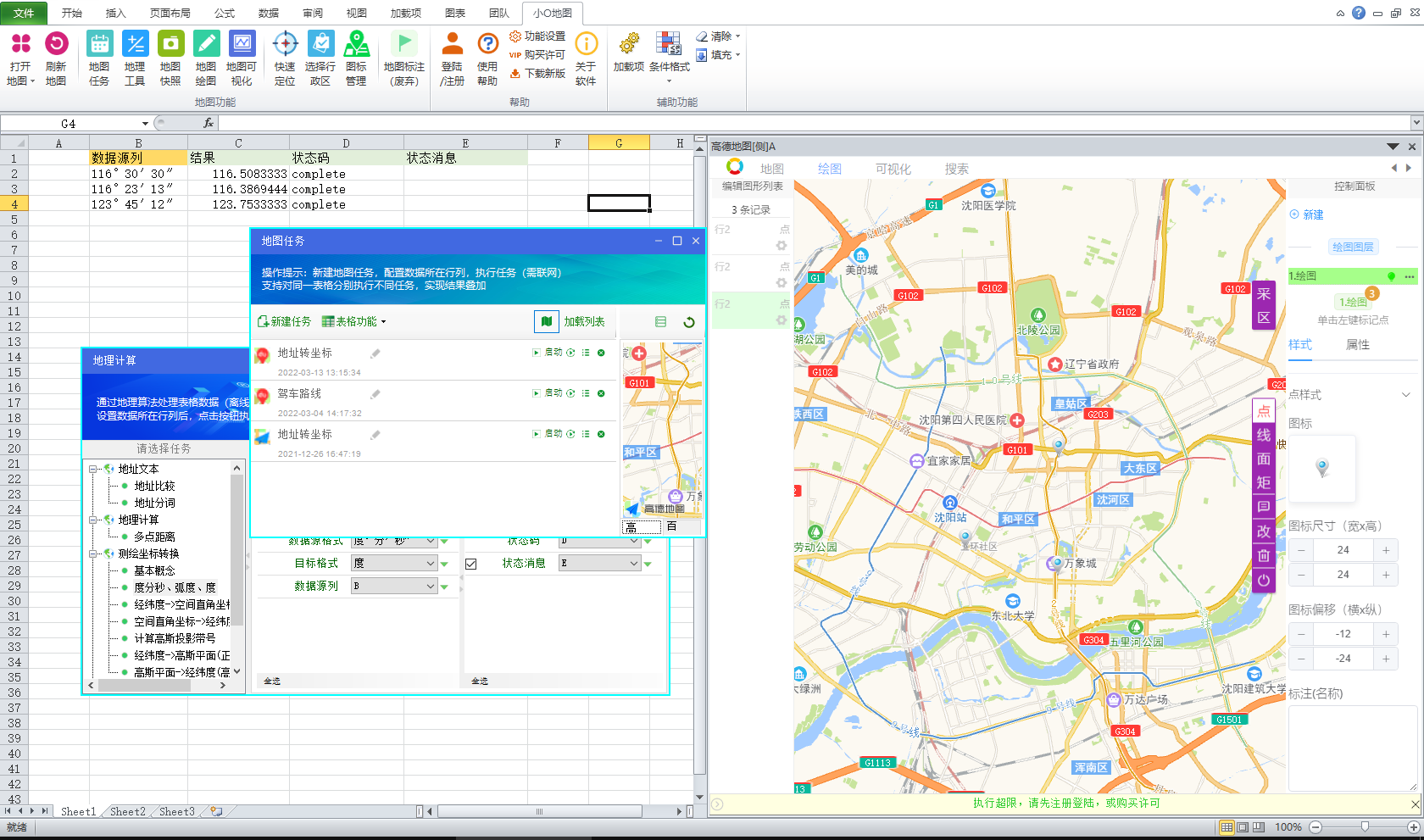Screen dimensions: 1424x840
Task: Decrease the first 图标偏移 value showing -12
Action: coord(1301,634)
